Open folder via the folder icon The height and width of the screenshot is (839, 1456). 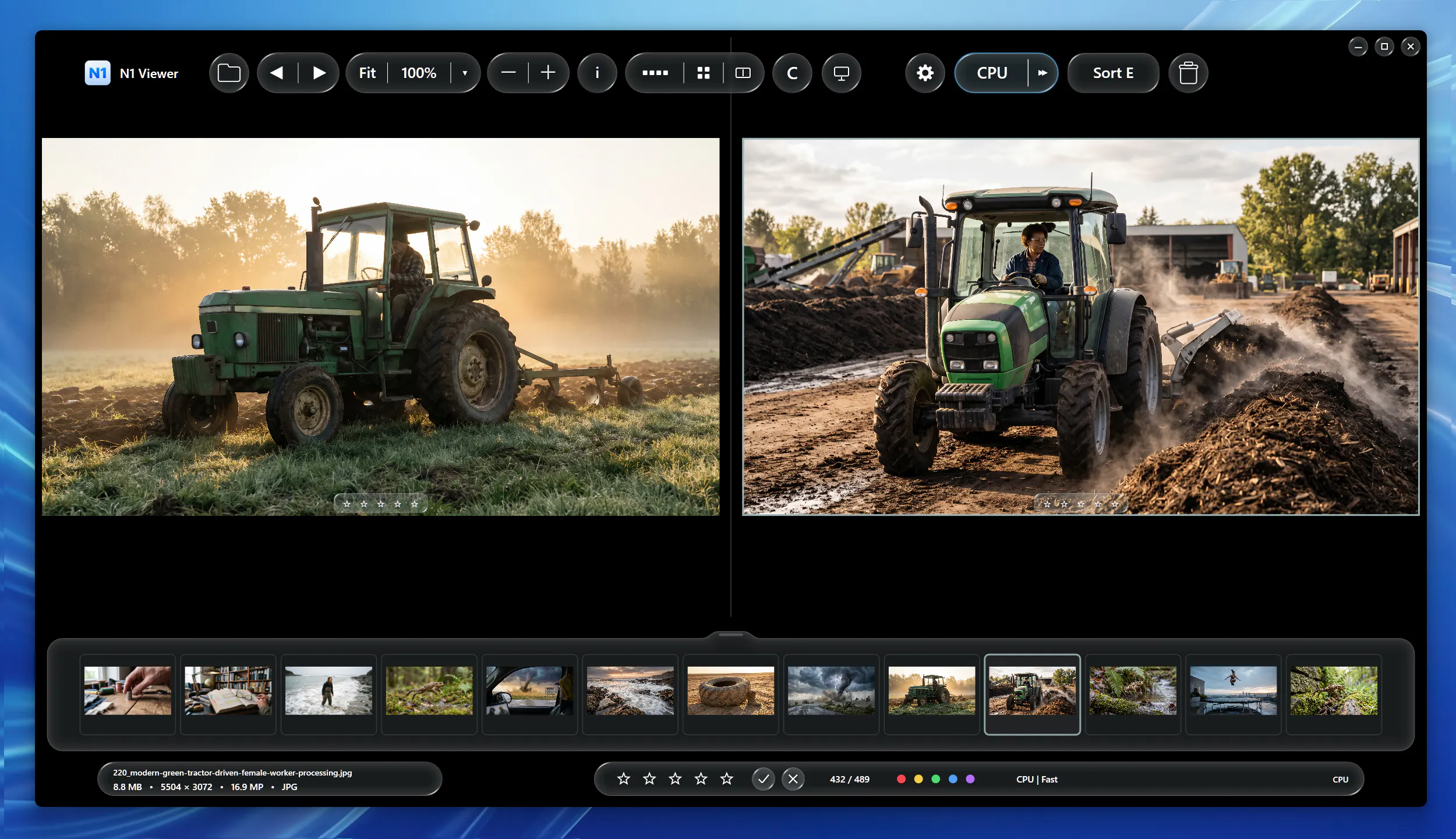[229, 73]
